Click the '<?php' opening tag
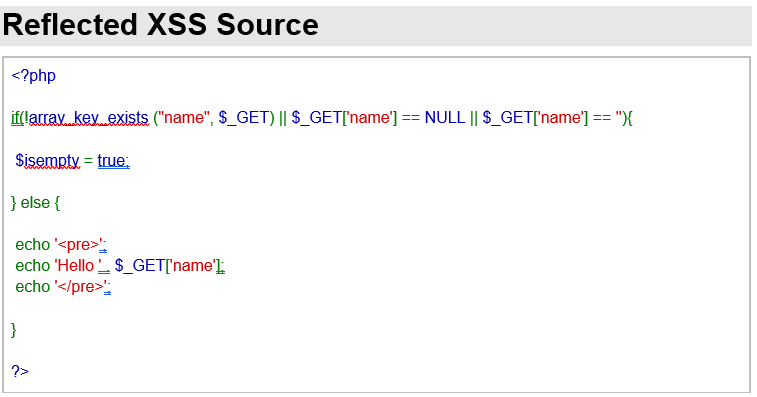Viewport: 757px width, 397px height. [x=33, y=76]
